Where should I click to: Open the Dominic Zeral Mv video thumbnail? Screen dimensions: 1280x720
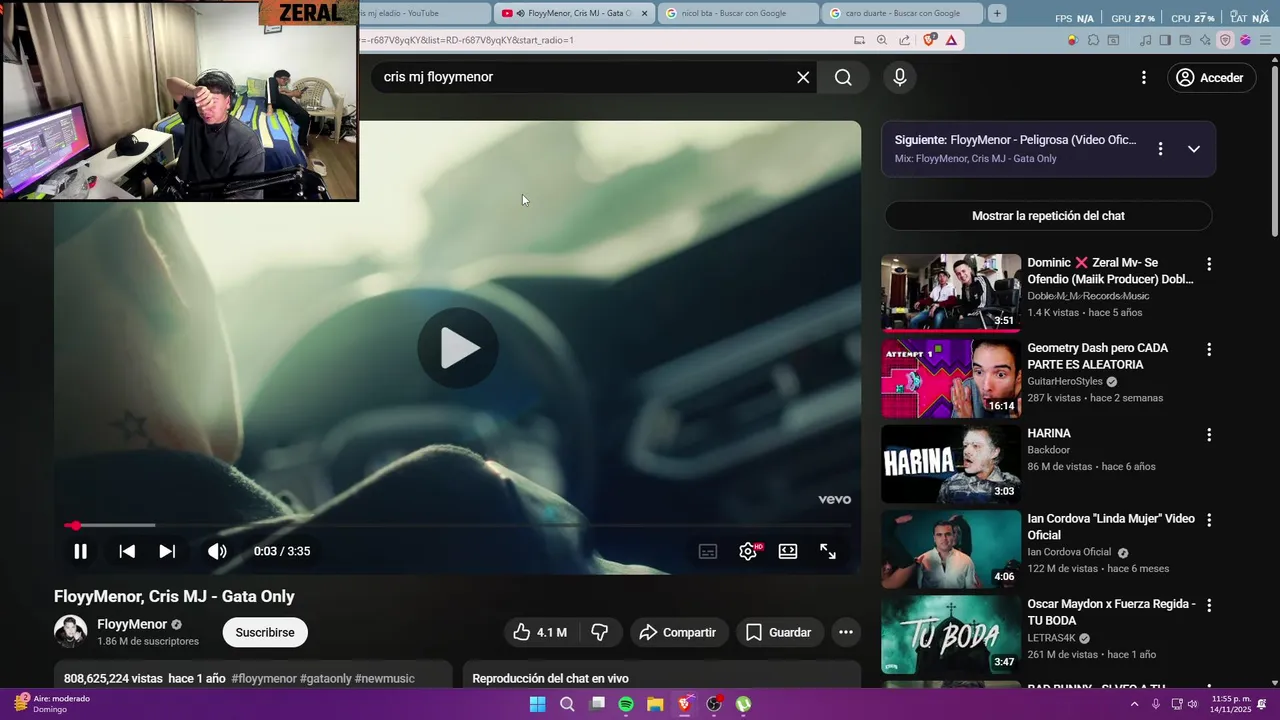click(x=951, y=292)
